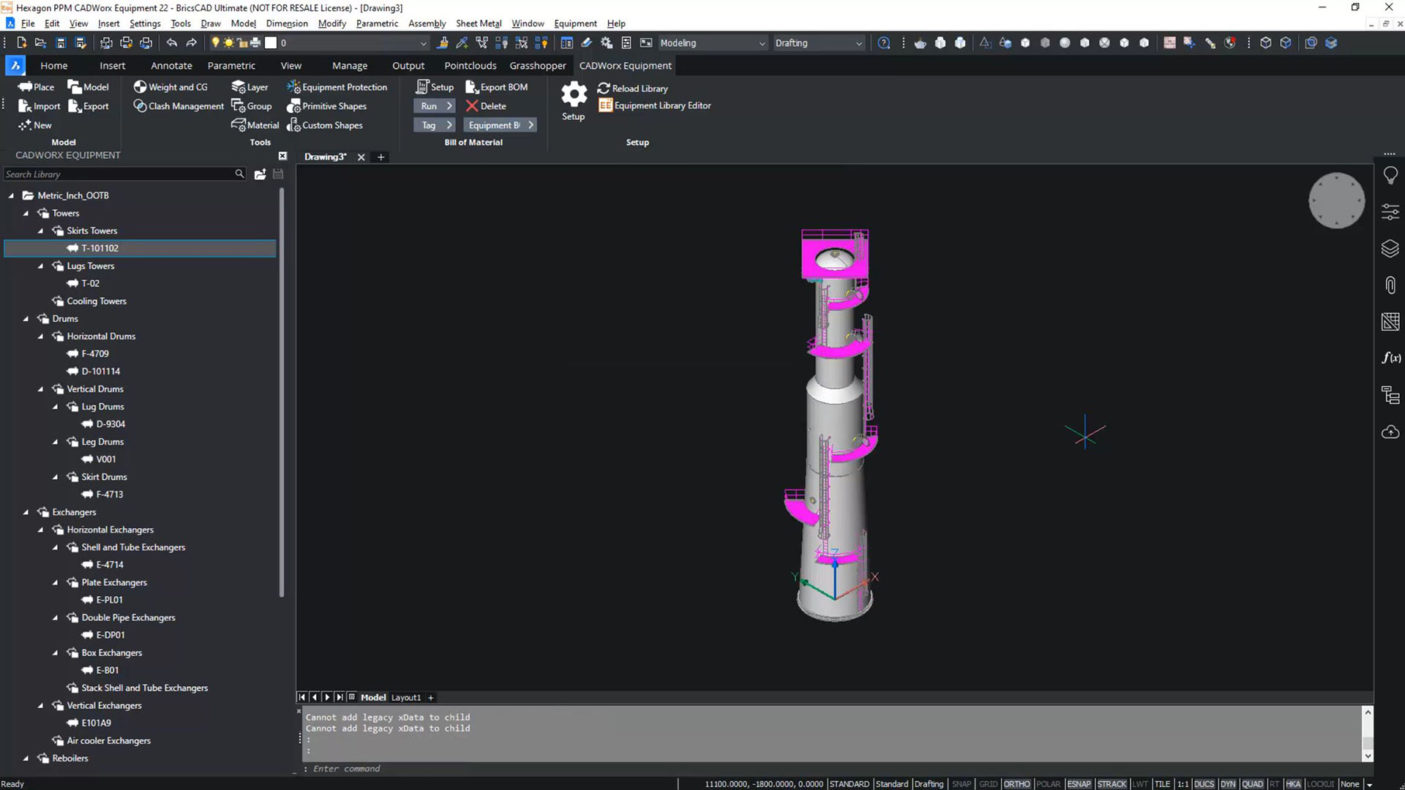The height and width of the screenshot is (790, 1405).
Task: Click the Weight and CG tool
Action: click(170, 87)
